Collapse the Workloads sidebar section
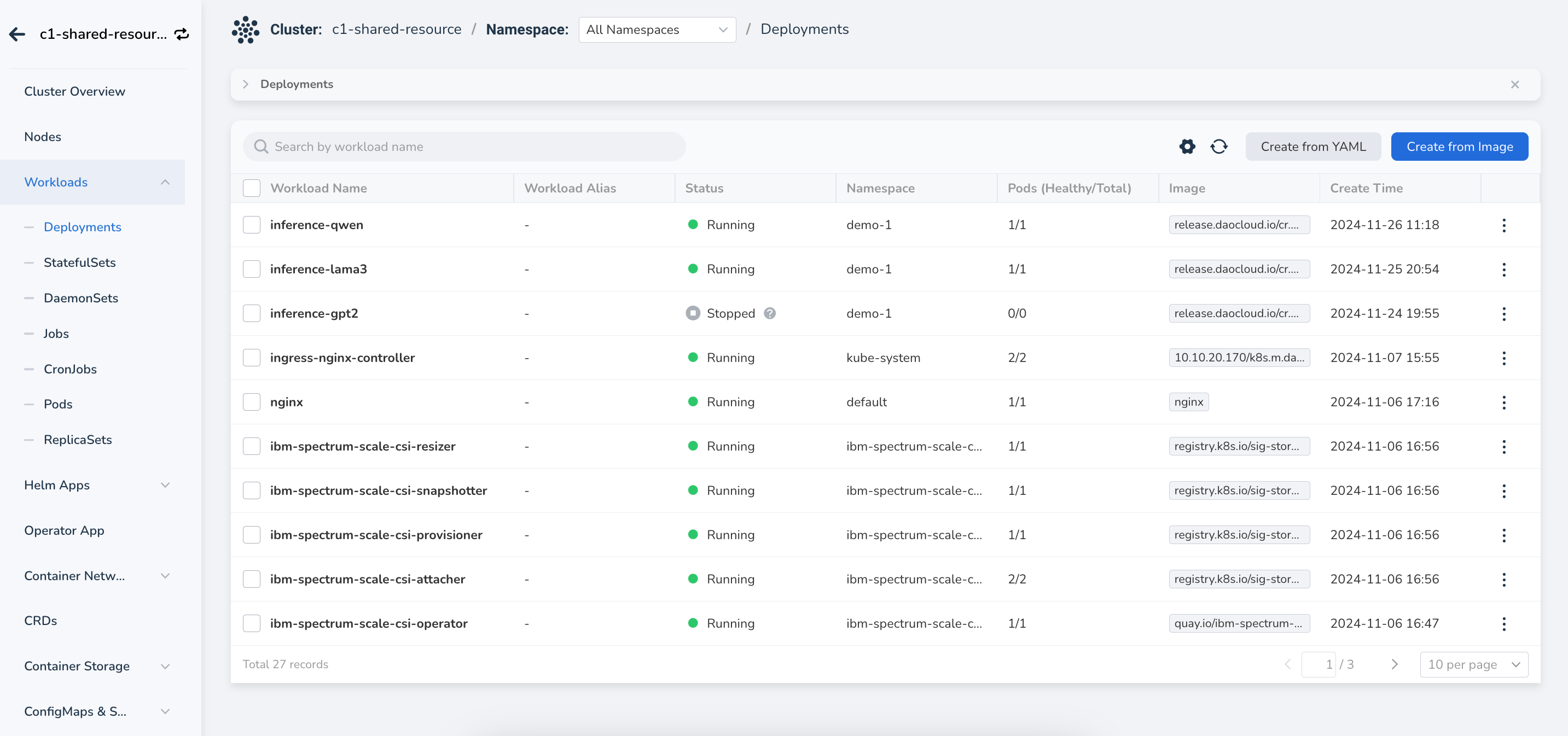The height and width of the screenshot is (736, 1568). pos(165,183)
